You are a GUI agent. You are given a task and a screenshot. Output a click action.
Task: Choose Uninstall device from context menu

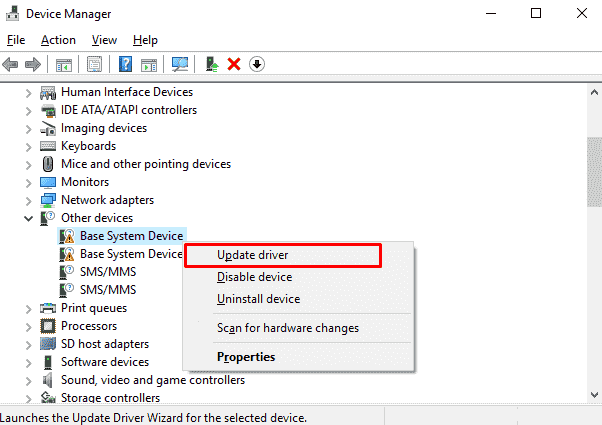click(x=299, y=299)
